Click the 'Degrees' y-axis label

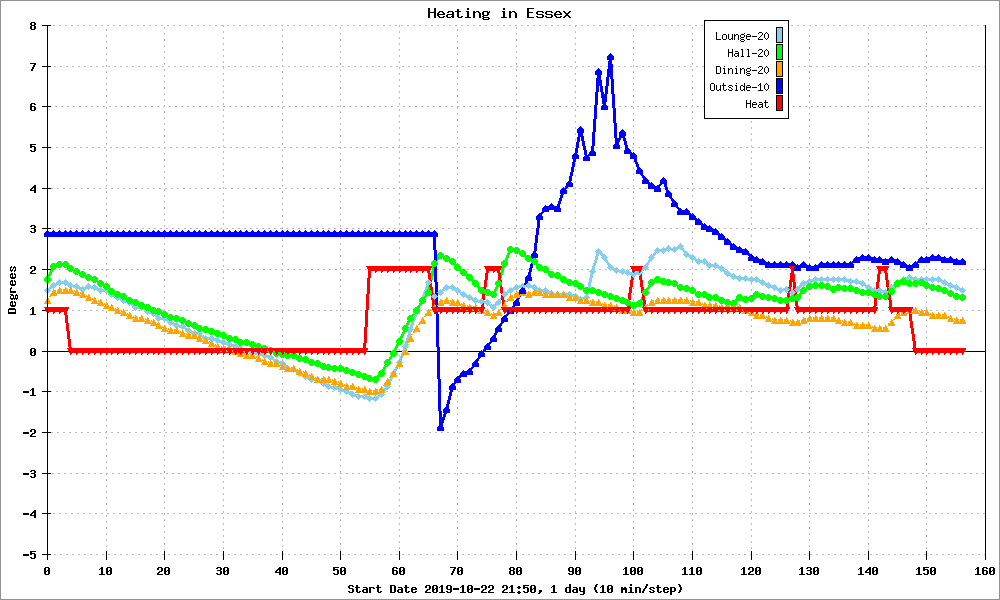[12, 290]
